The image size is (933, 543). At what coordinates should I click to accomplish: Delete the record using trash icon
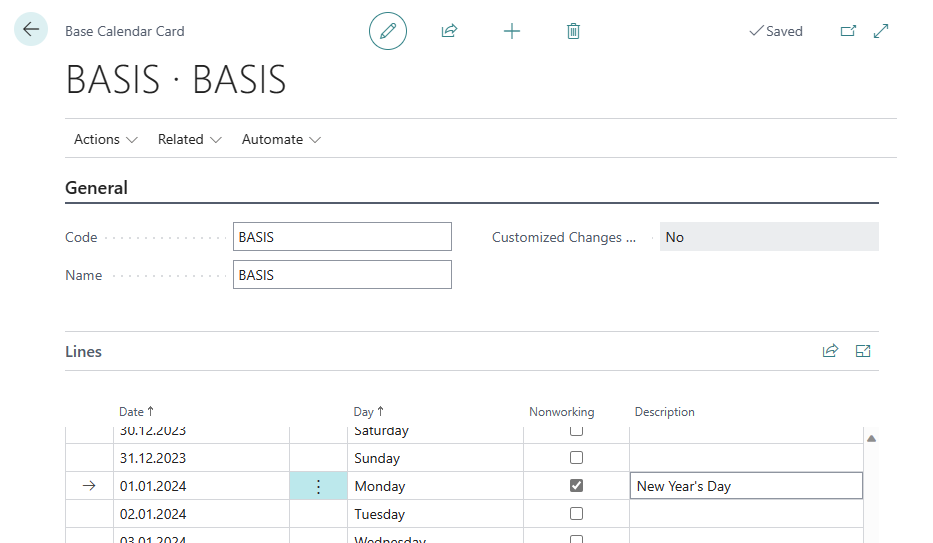(x=573, y=31)
